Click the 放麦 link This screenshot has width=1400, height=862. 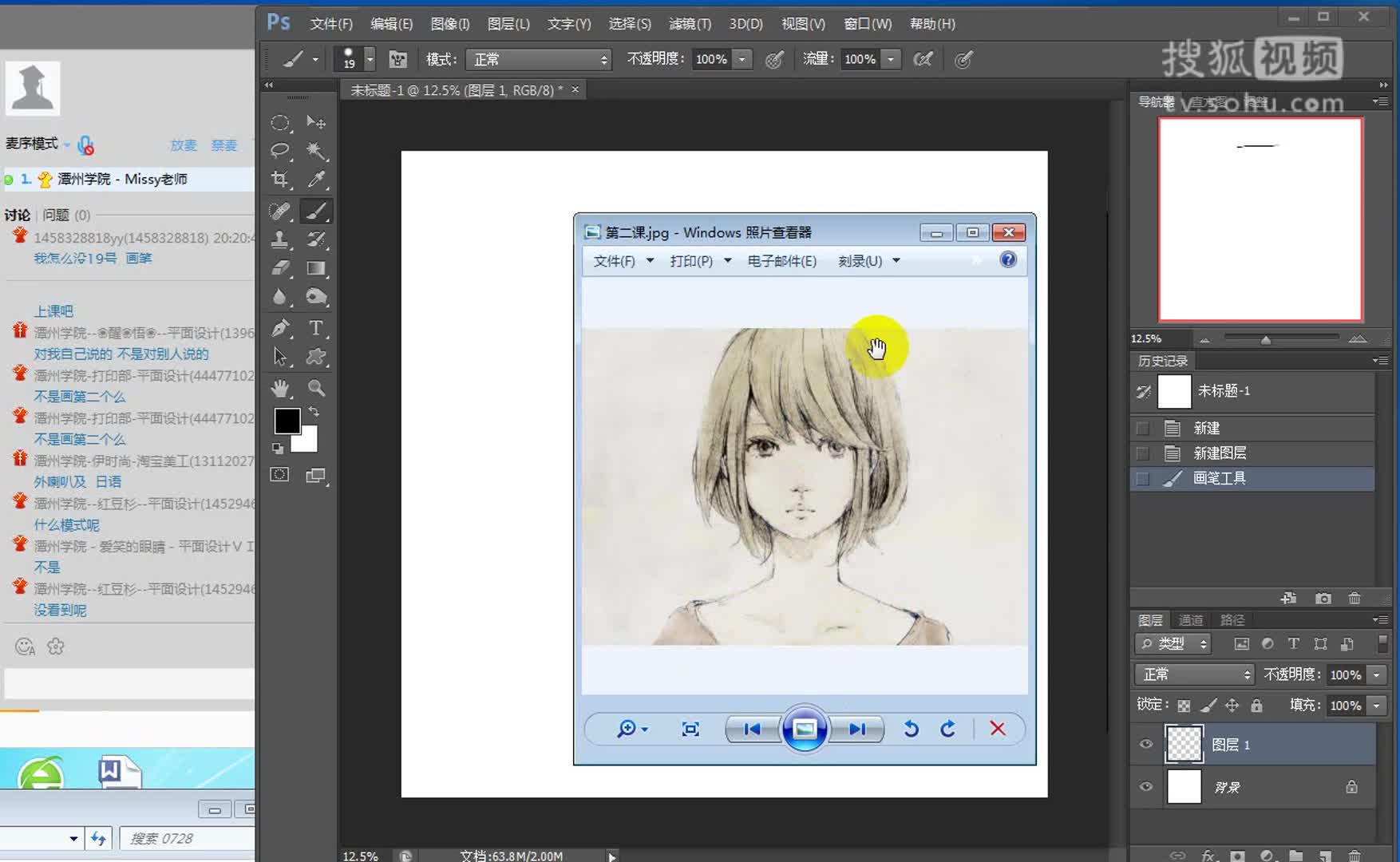[x=184, y=145]
